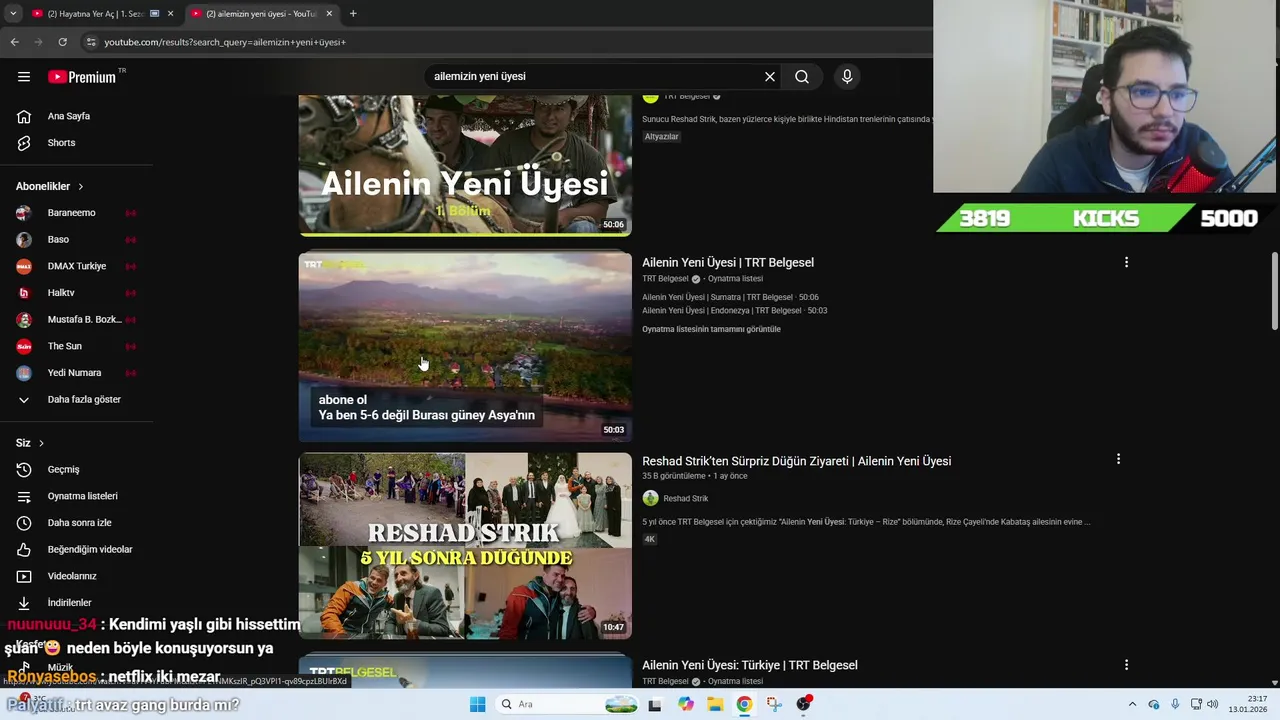View site information icon in address bar
The image size is (1280, 720).
tap(91, 42)
